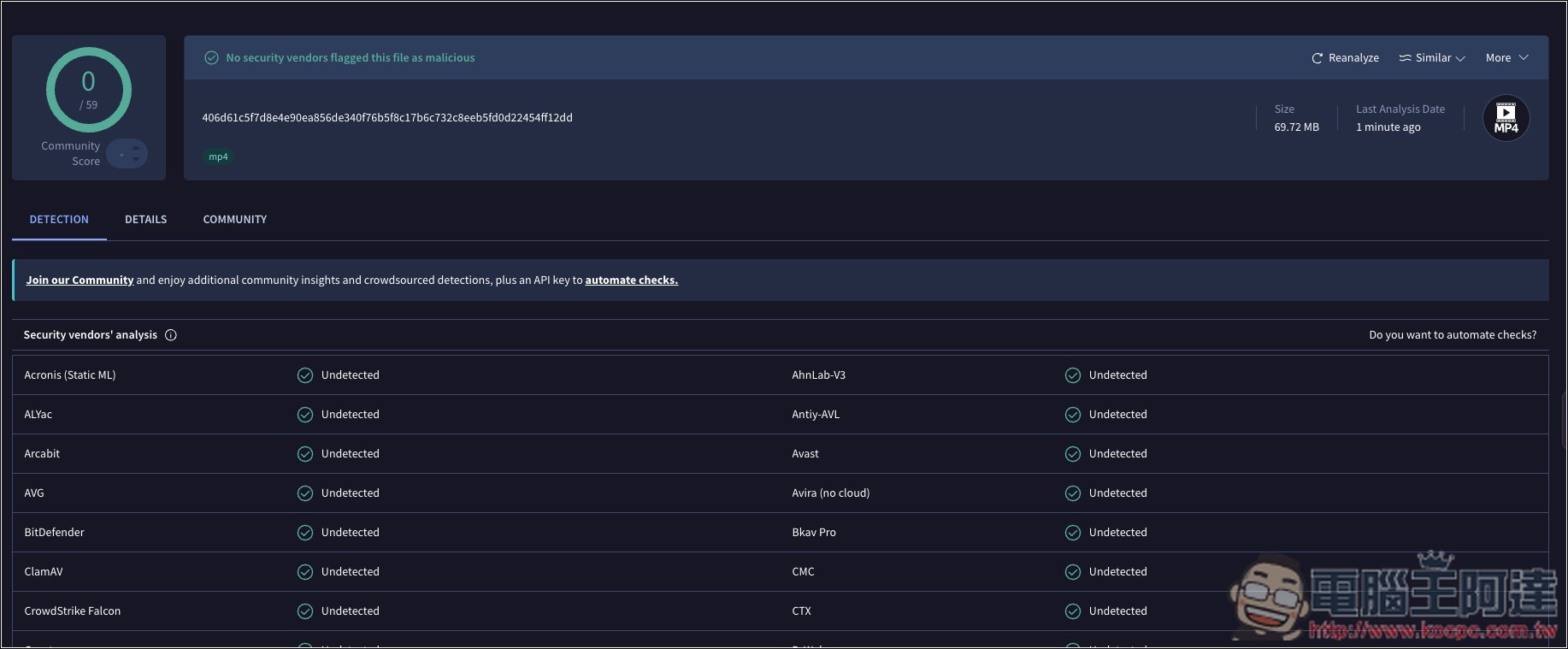
Task: Select the vendor name Arcabit
Action: pos(42,454)
